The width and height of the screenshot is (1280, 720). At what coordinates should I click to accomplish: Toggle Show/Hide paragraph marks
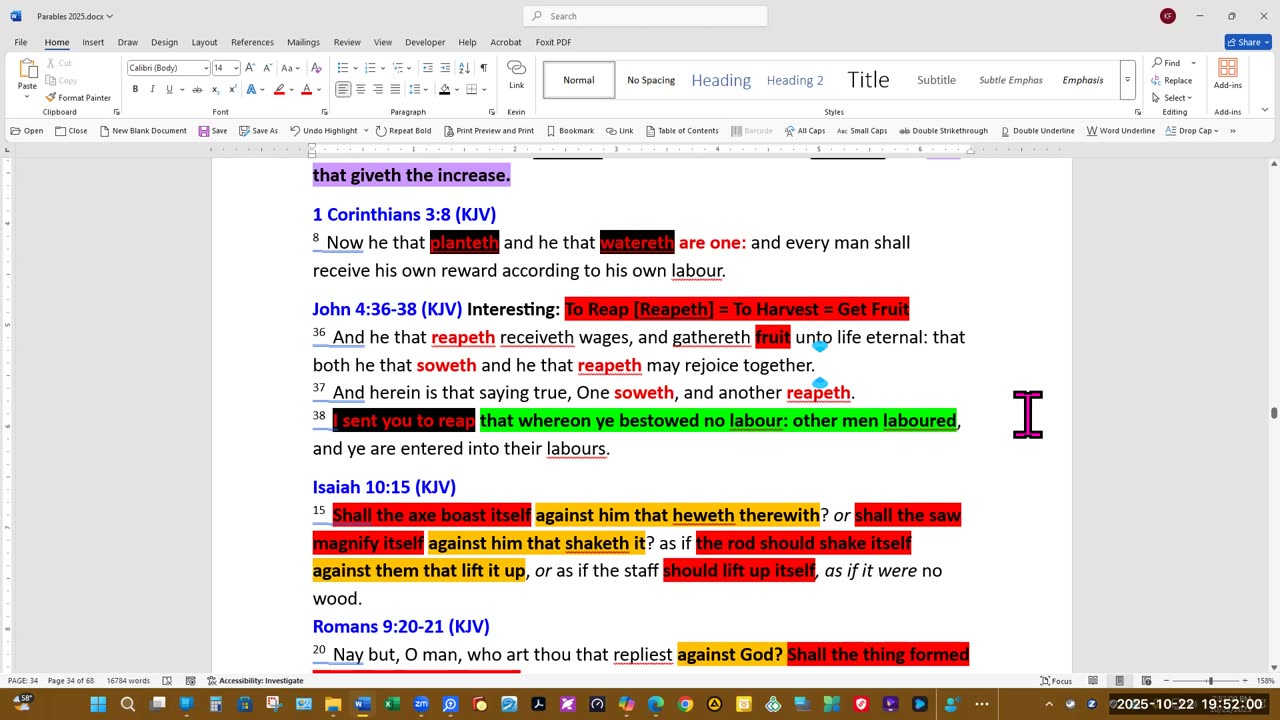(x=484, y=67)
